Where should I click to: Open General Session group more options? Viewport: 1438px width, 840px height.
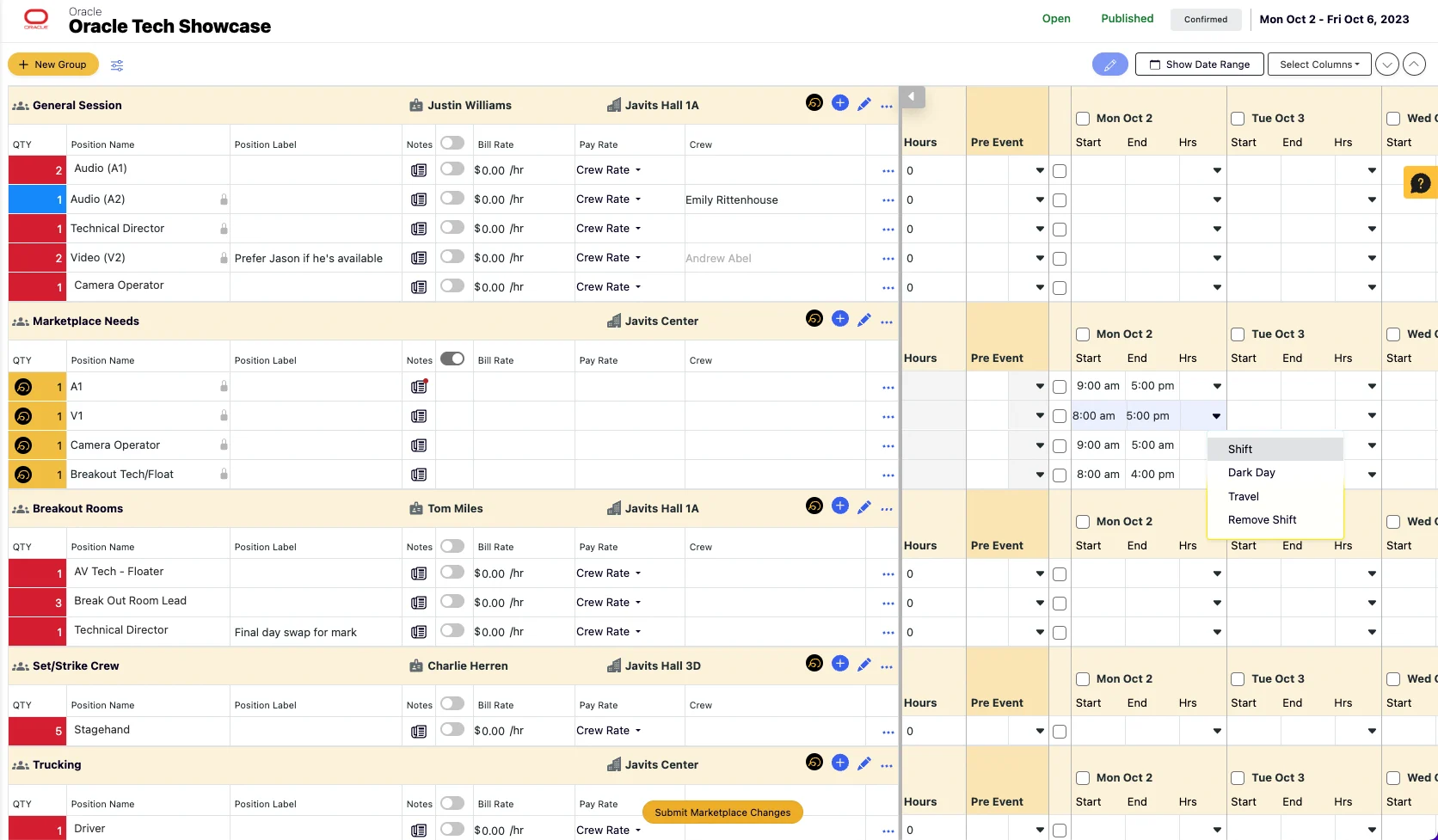887,107
